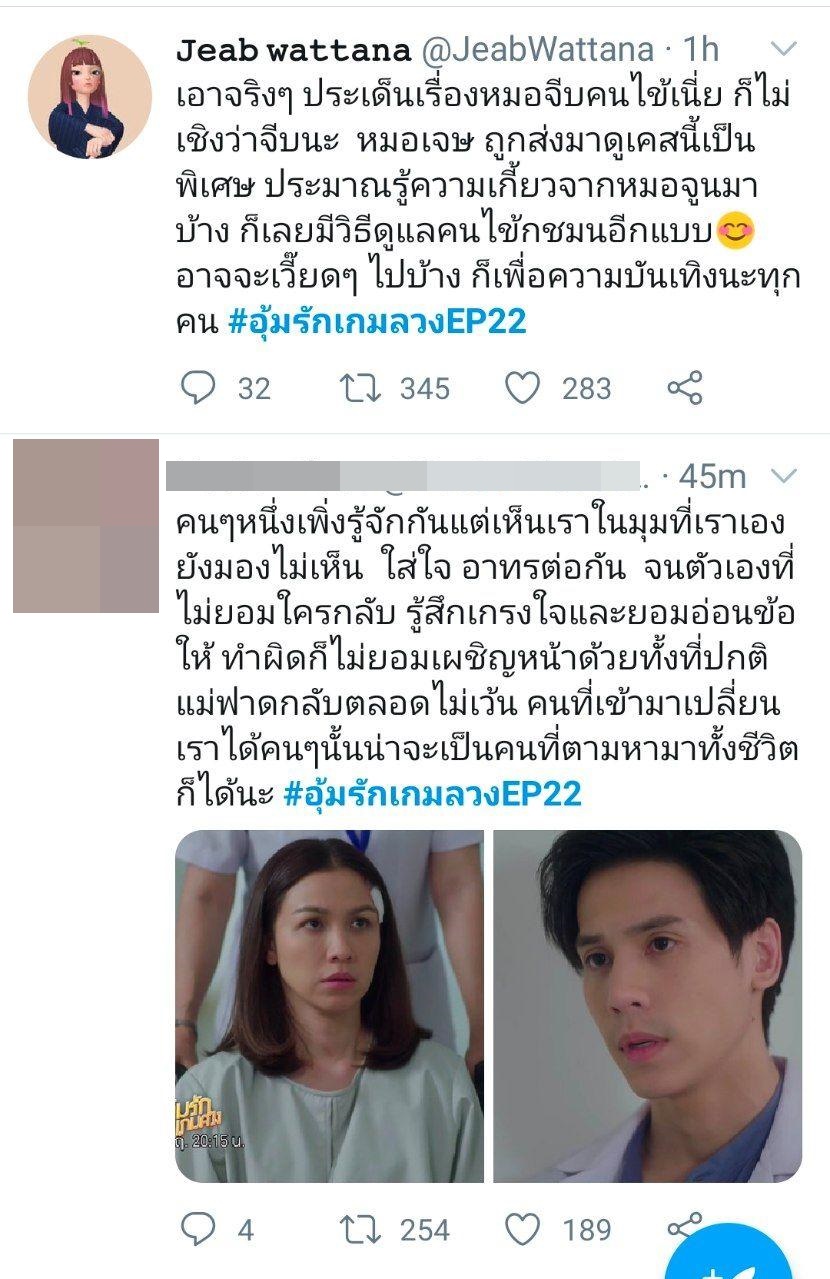Open the @JeabWattana handle
Screen dimensions: 830x1279
[537, 49]
